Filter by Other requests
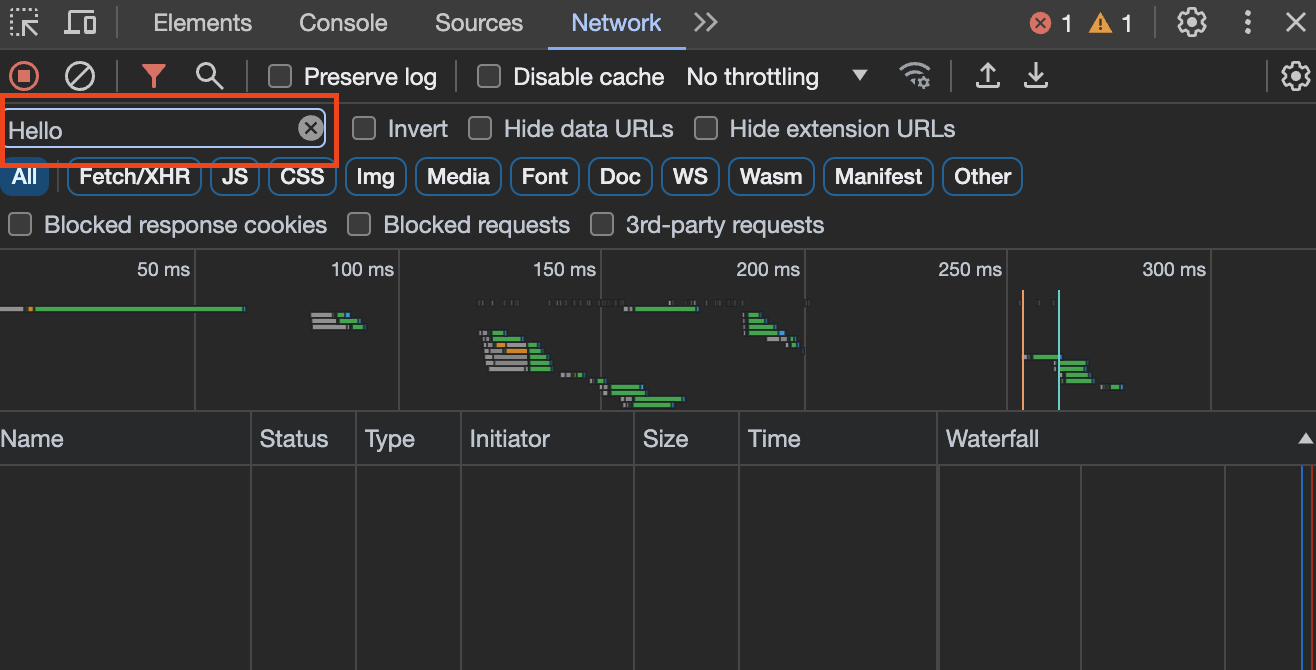The image size is (1316, 670). [982, 177]
